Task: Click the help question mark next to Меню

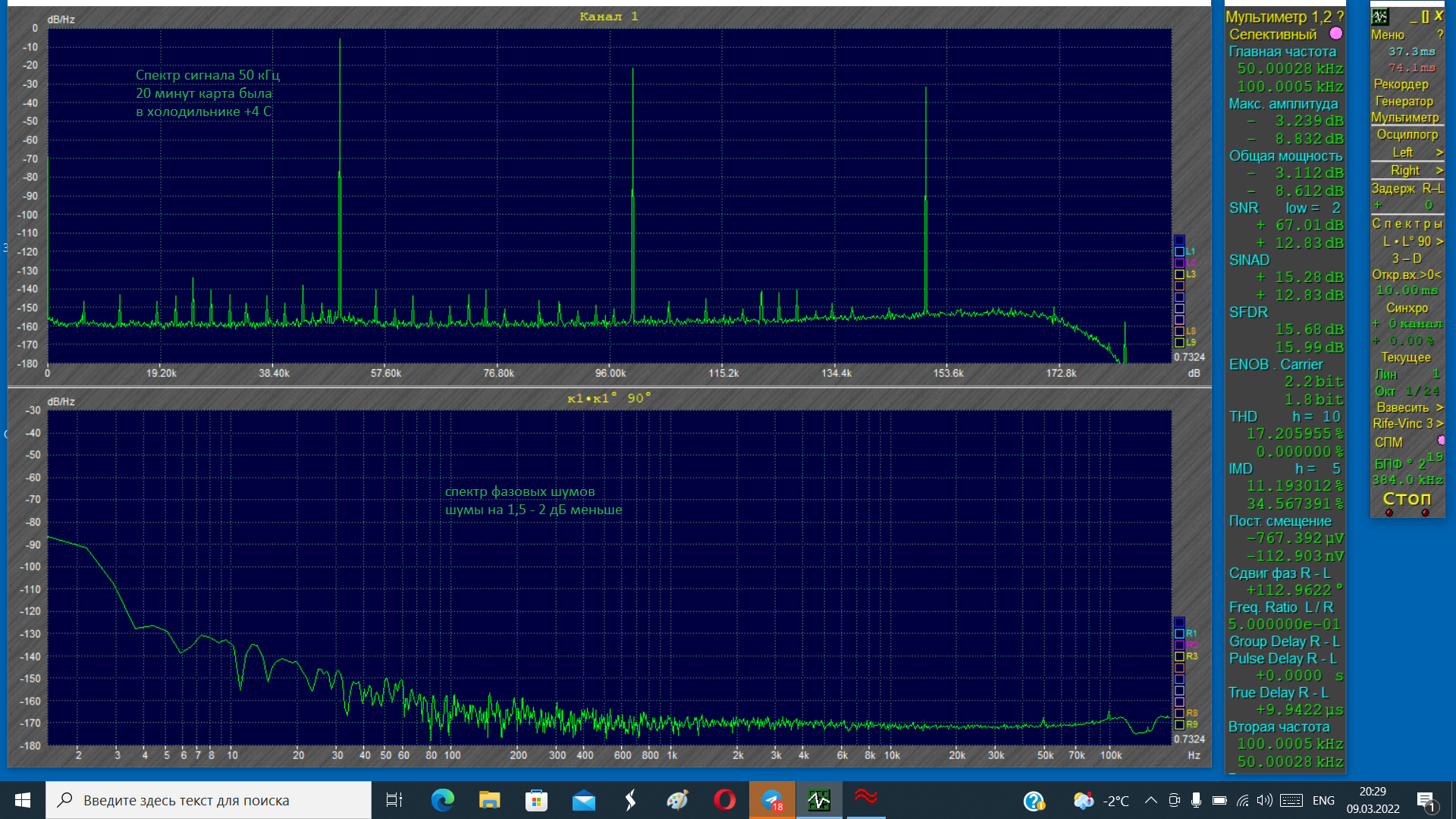Action: [1439, 35]
